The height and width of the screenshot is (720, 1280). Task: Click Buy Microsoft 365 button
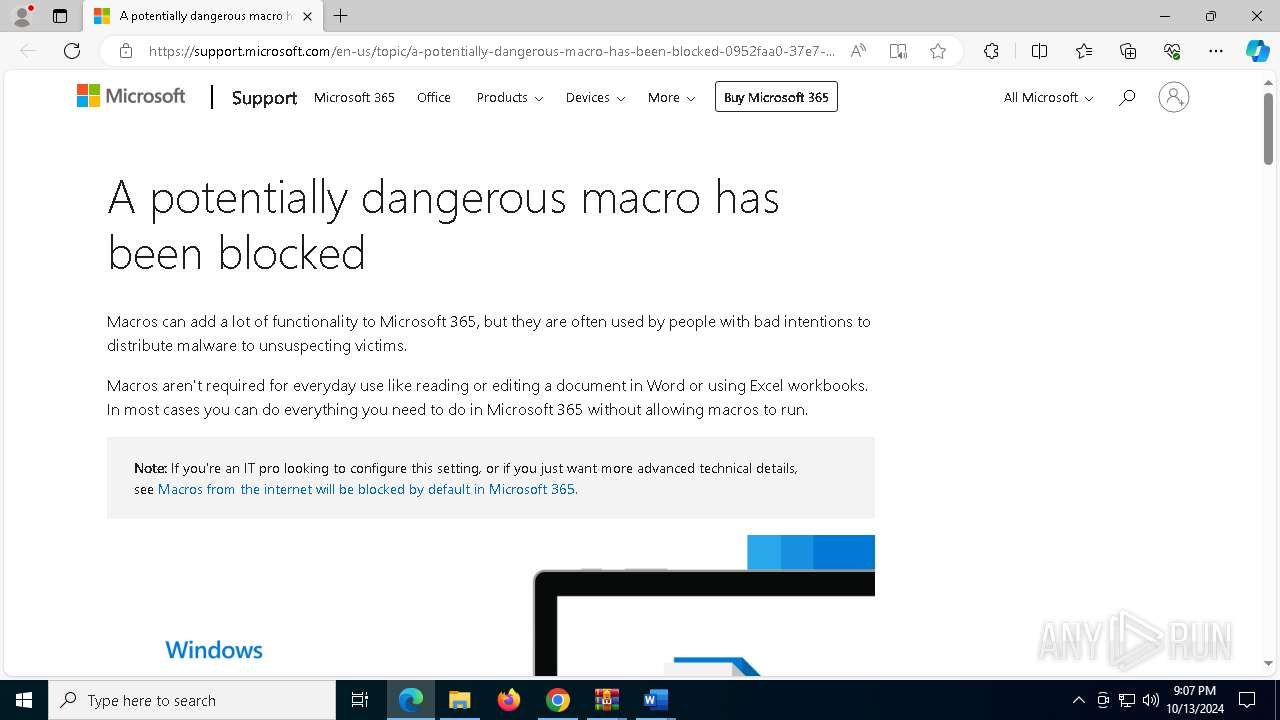coord(776,97)
